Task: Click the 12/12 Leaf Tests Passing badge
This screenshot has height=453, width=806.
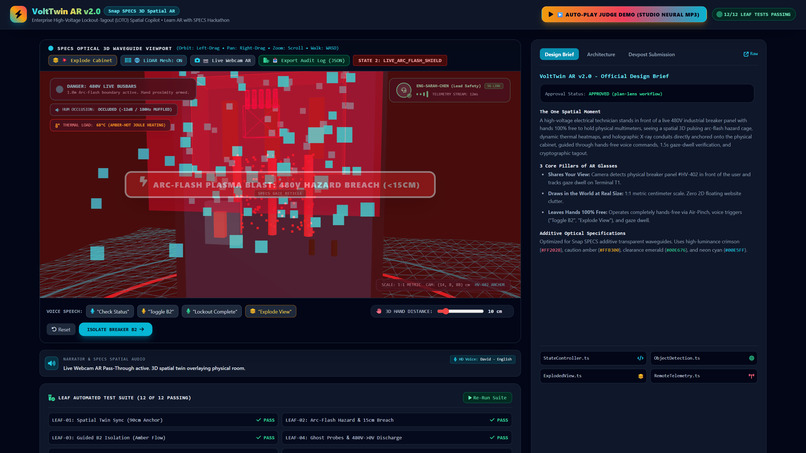Action: point(754,14)
